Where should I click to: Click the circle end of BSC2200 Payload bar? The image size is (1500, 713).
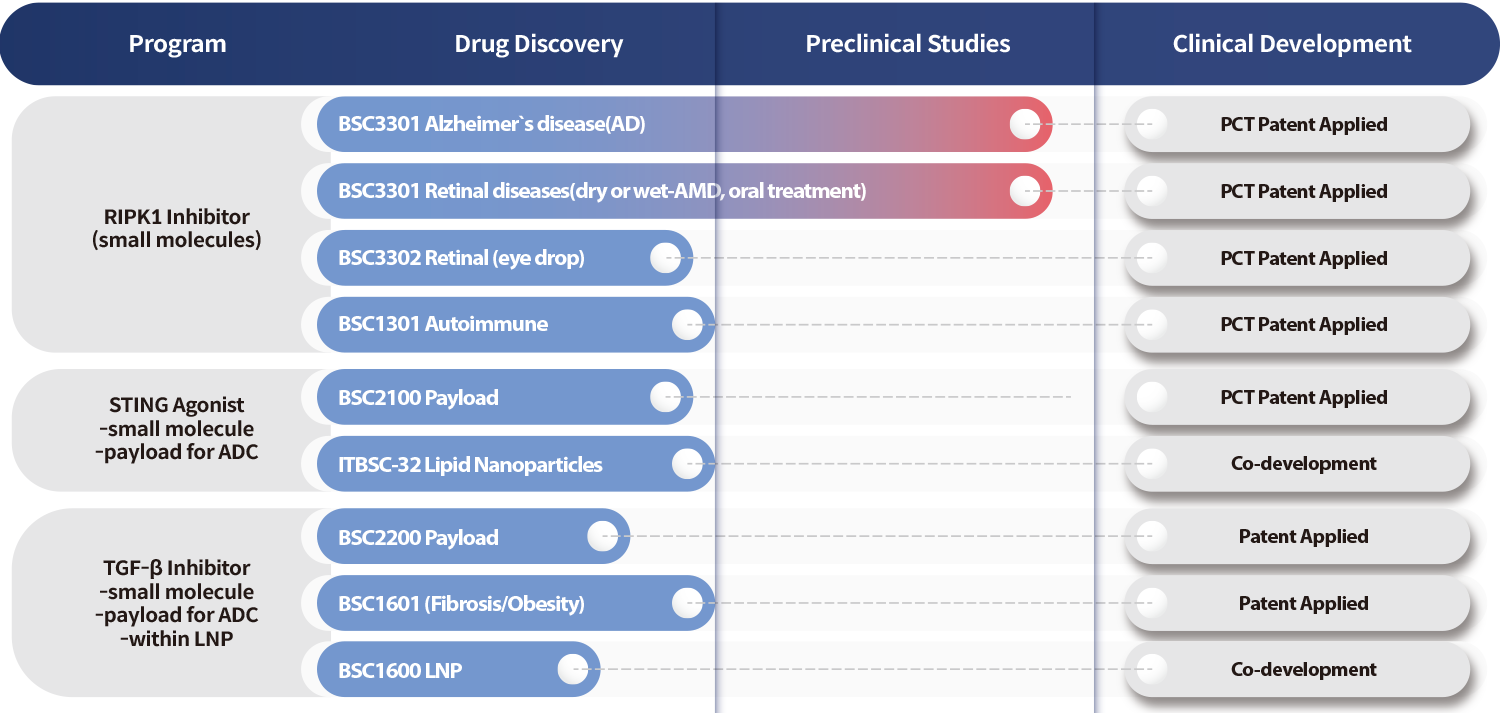point(602,537)
